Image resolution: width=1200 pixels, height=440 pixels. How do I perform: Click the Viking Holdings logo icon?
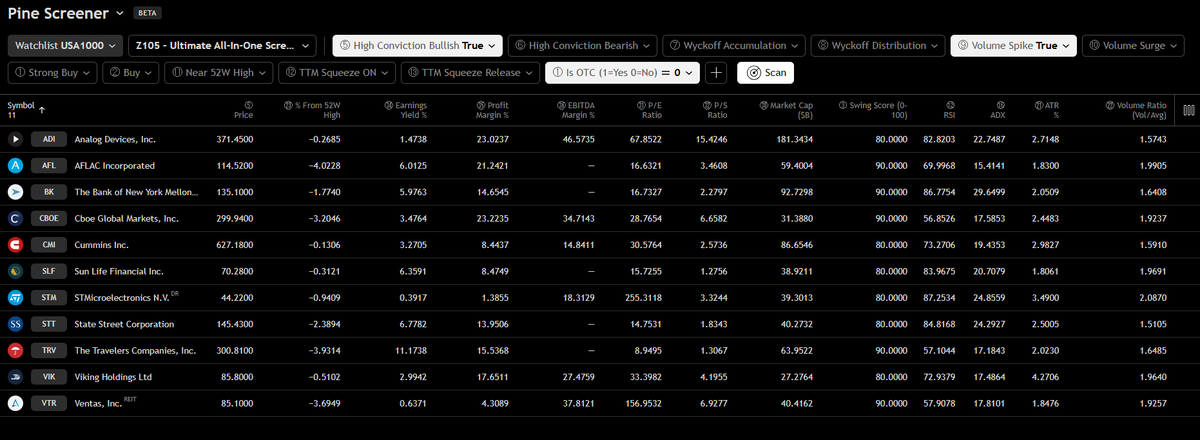(x=16, y=377)
